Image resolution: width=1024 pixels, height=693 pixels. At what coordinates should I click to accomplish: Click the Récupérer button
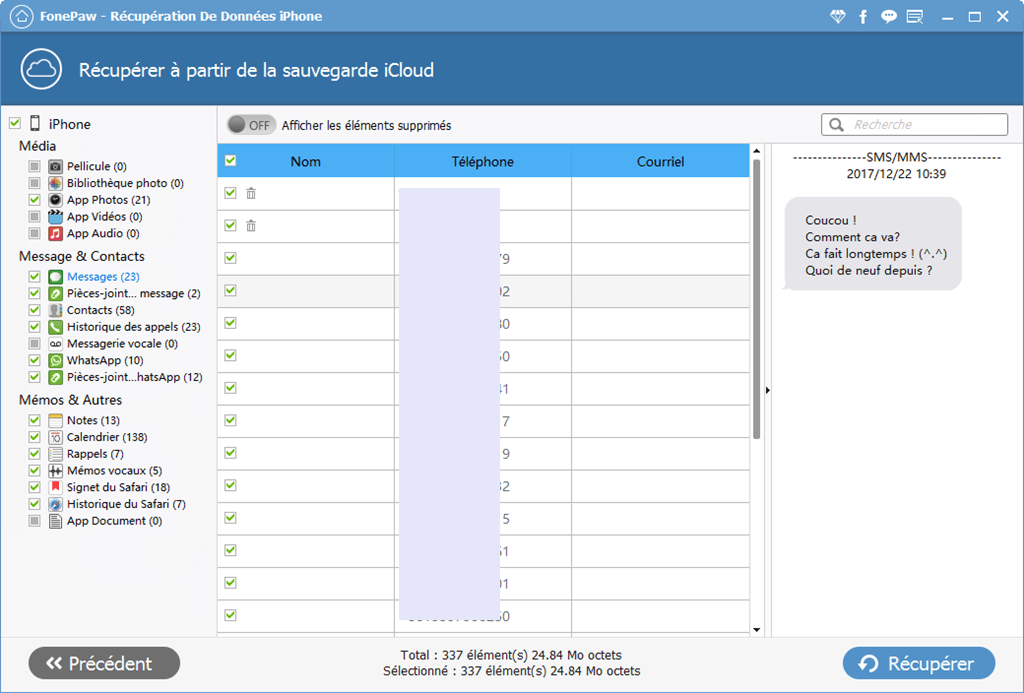919,663
